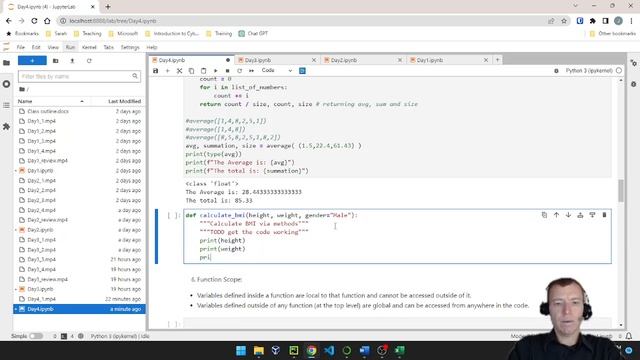
Task: Insert a cell above the active cell
Action: tap(580, 215)
